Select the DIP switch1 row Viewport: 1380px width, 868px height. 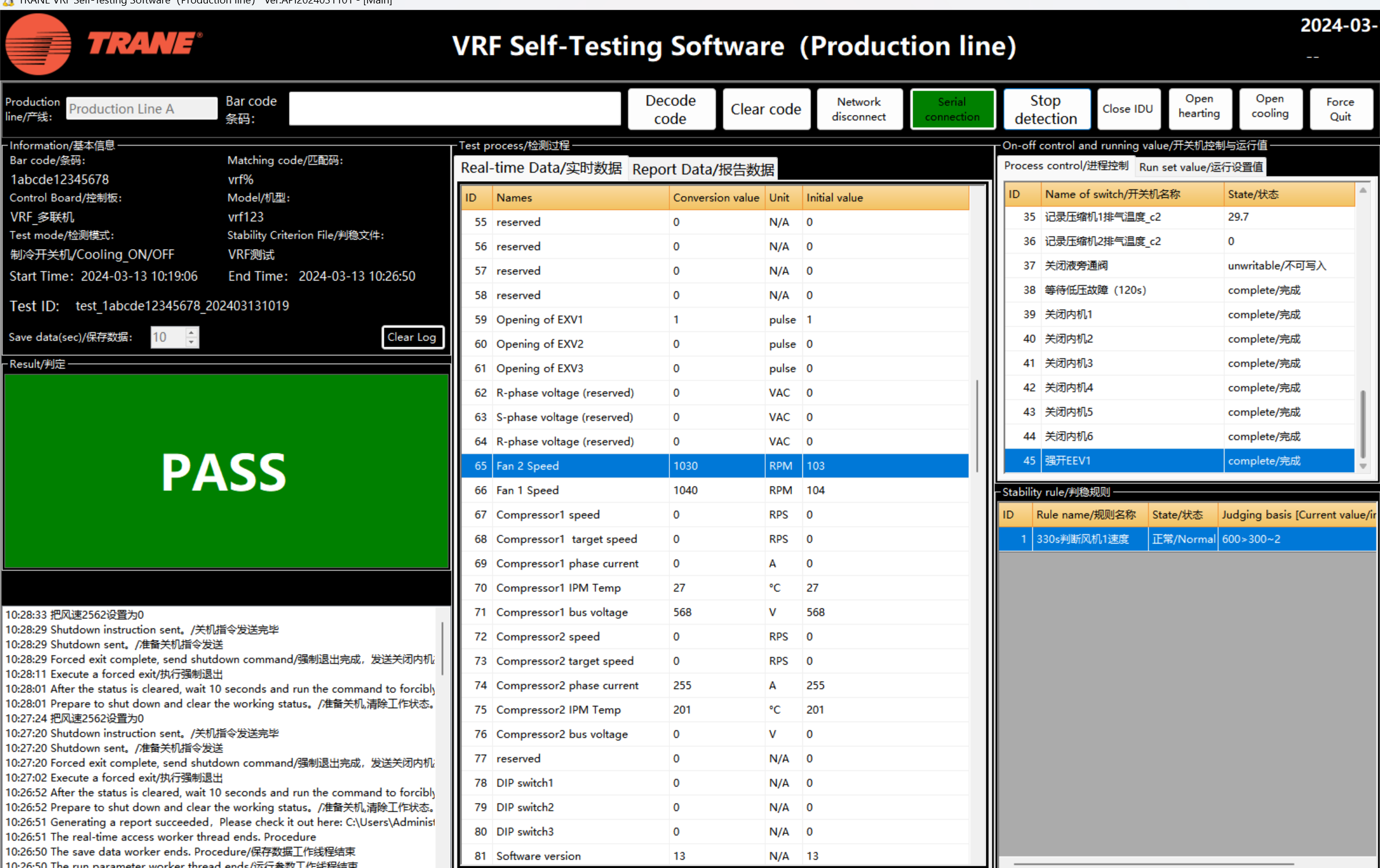coord(715,783)
